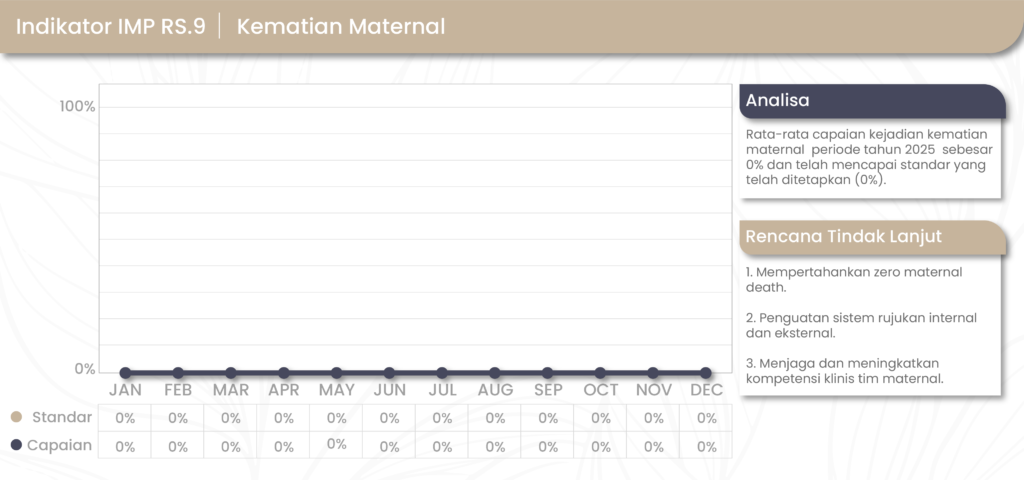Click the Capaian legend color dot
The height and width of the screenshot is (480, 1024).
(16, 445)
